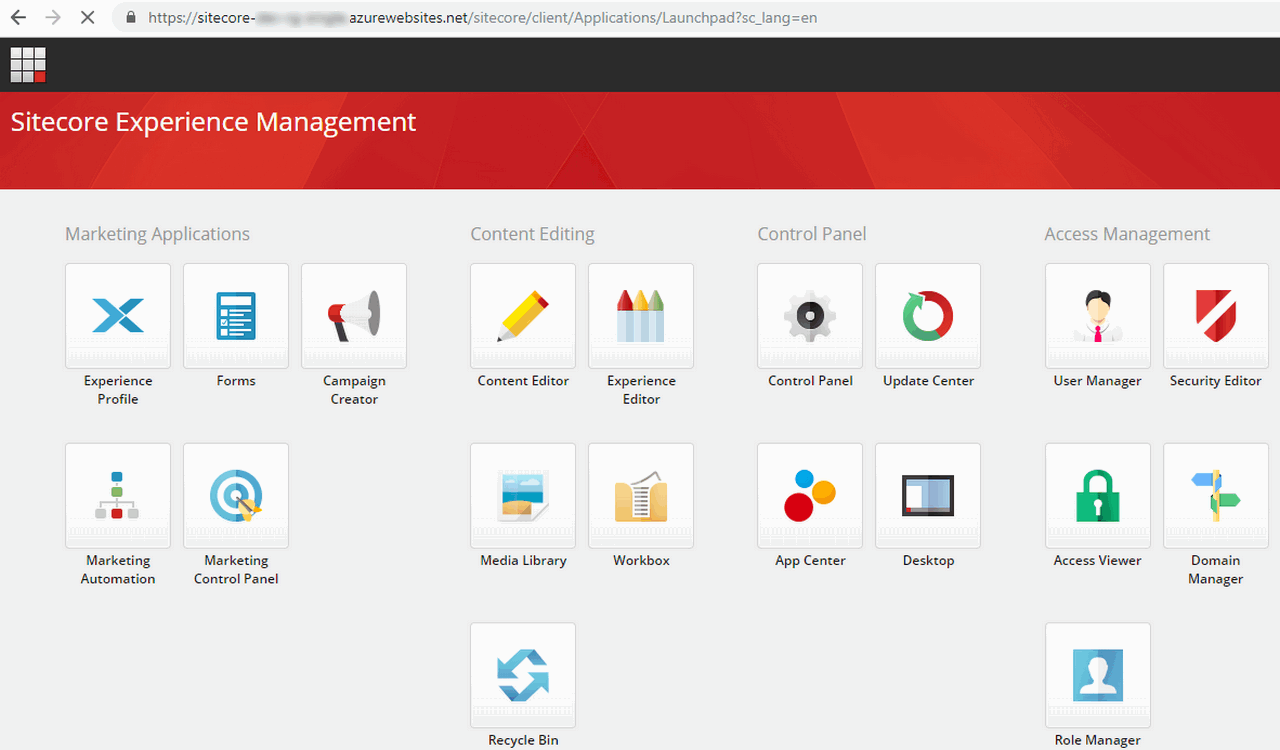
Task: Open the Update Center
Action: pos(928,316)
